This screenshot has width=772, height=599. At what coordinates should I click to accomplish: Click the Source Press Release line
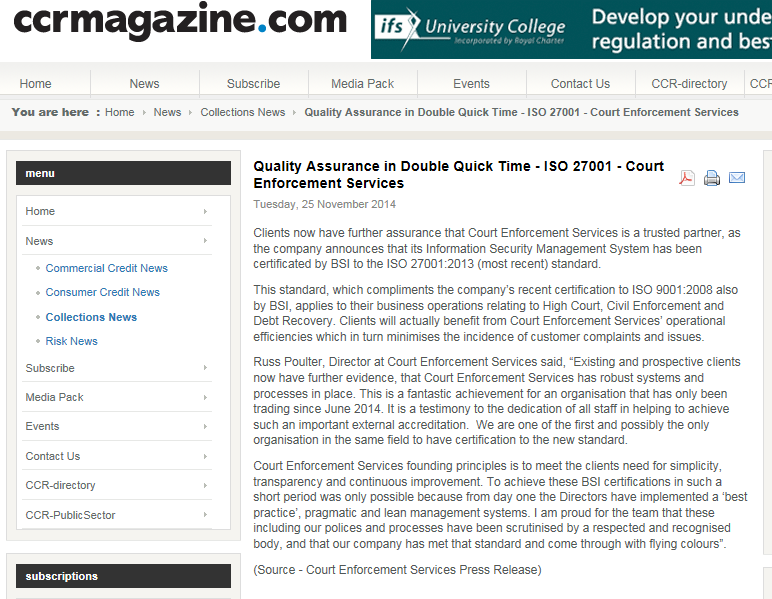click(x=397, y=569)
